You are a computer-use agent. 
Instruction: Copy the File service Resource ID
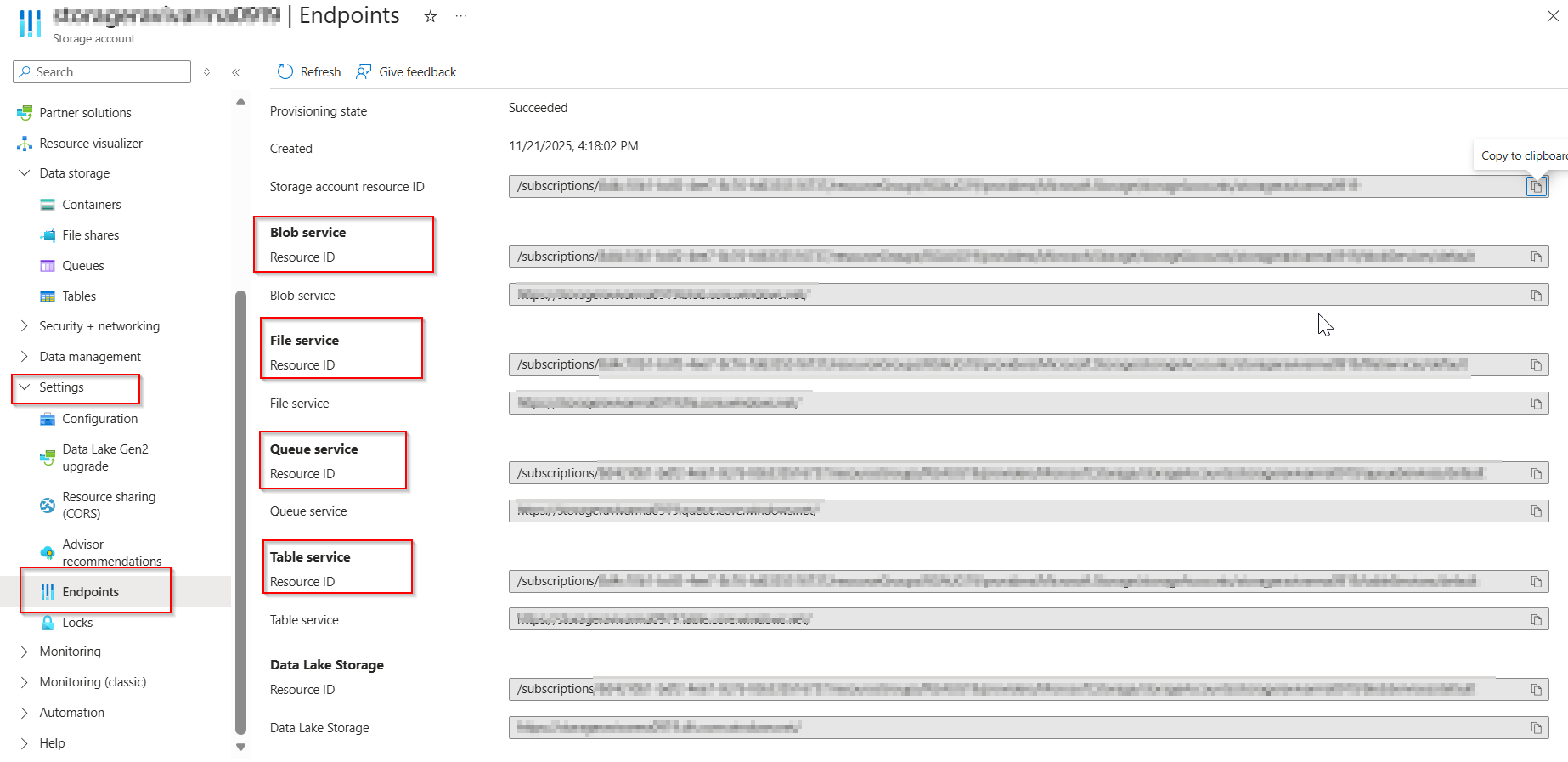pos(1536,365)
